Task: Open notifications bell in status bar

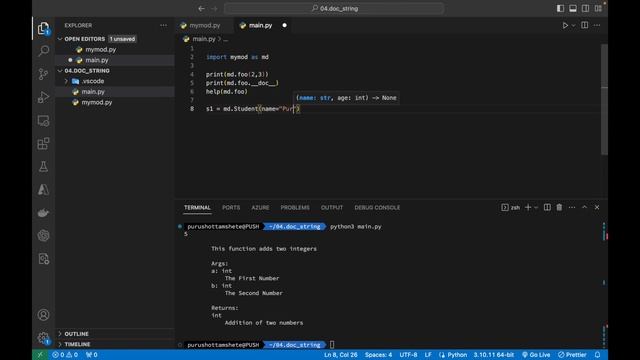Action: [x=598, y=355]
